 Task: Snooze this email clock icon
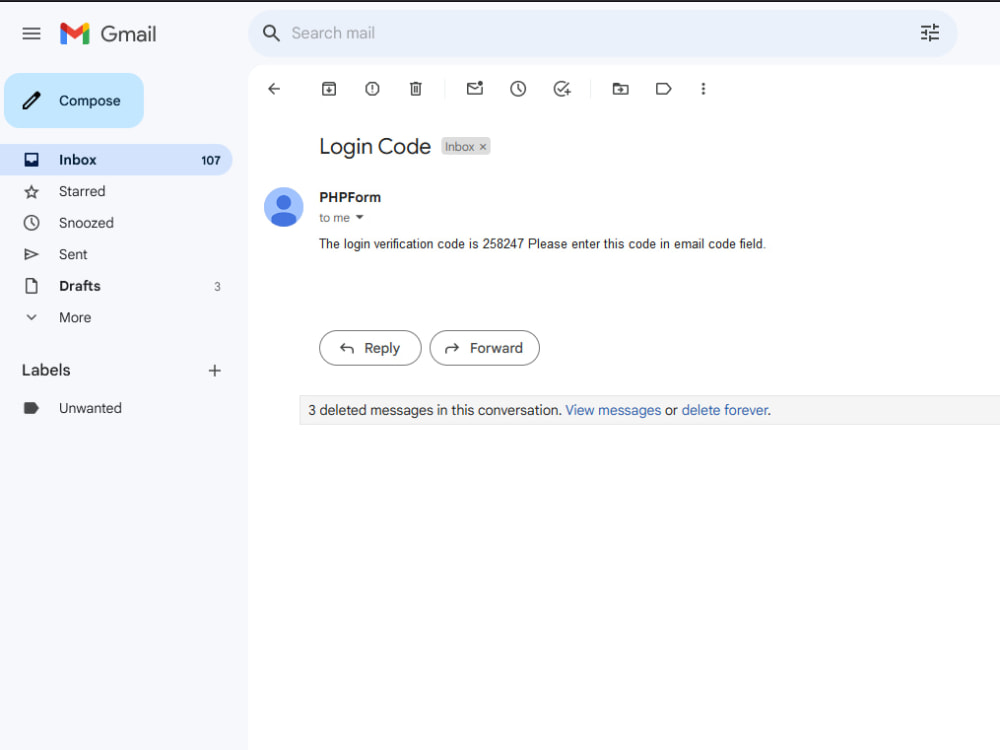(518, 89)
